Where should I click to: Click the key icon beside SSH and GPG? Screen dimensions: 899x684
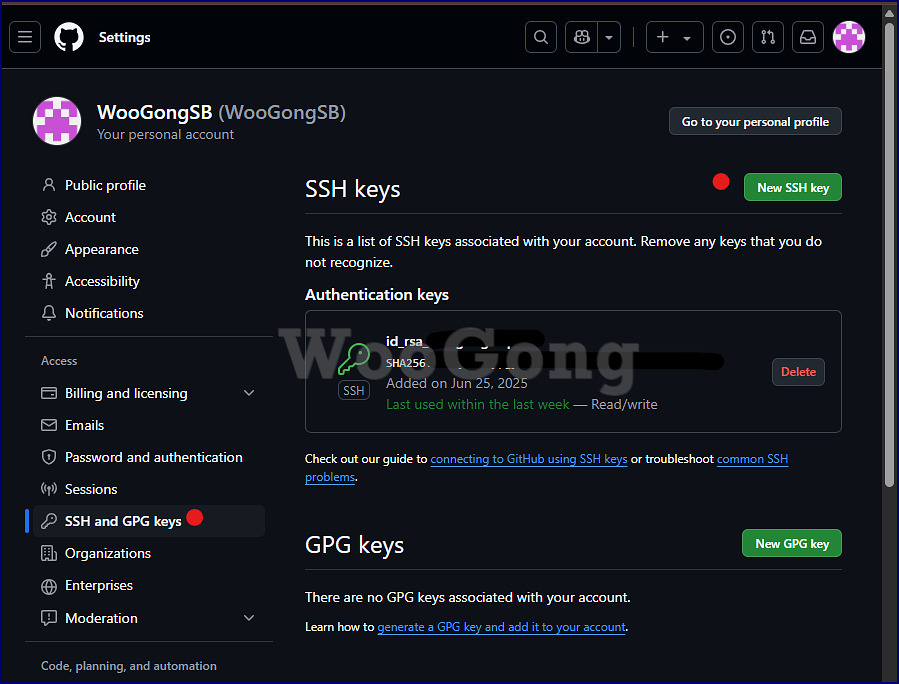coord(49,521)
